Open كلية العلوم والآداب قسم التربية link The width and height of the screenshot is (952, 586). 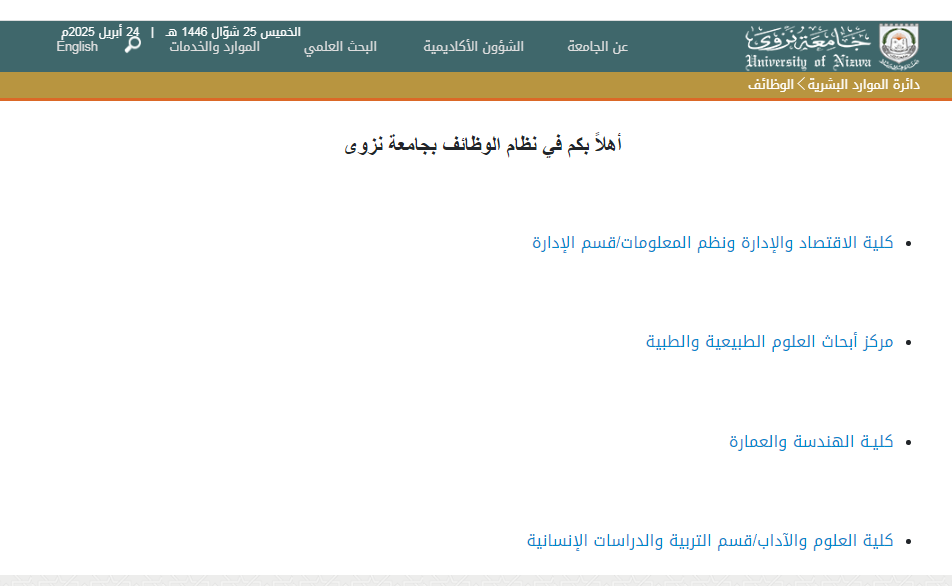point(710,541)
